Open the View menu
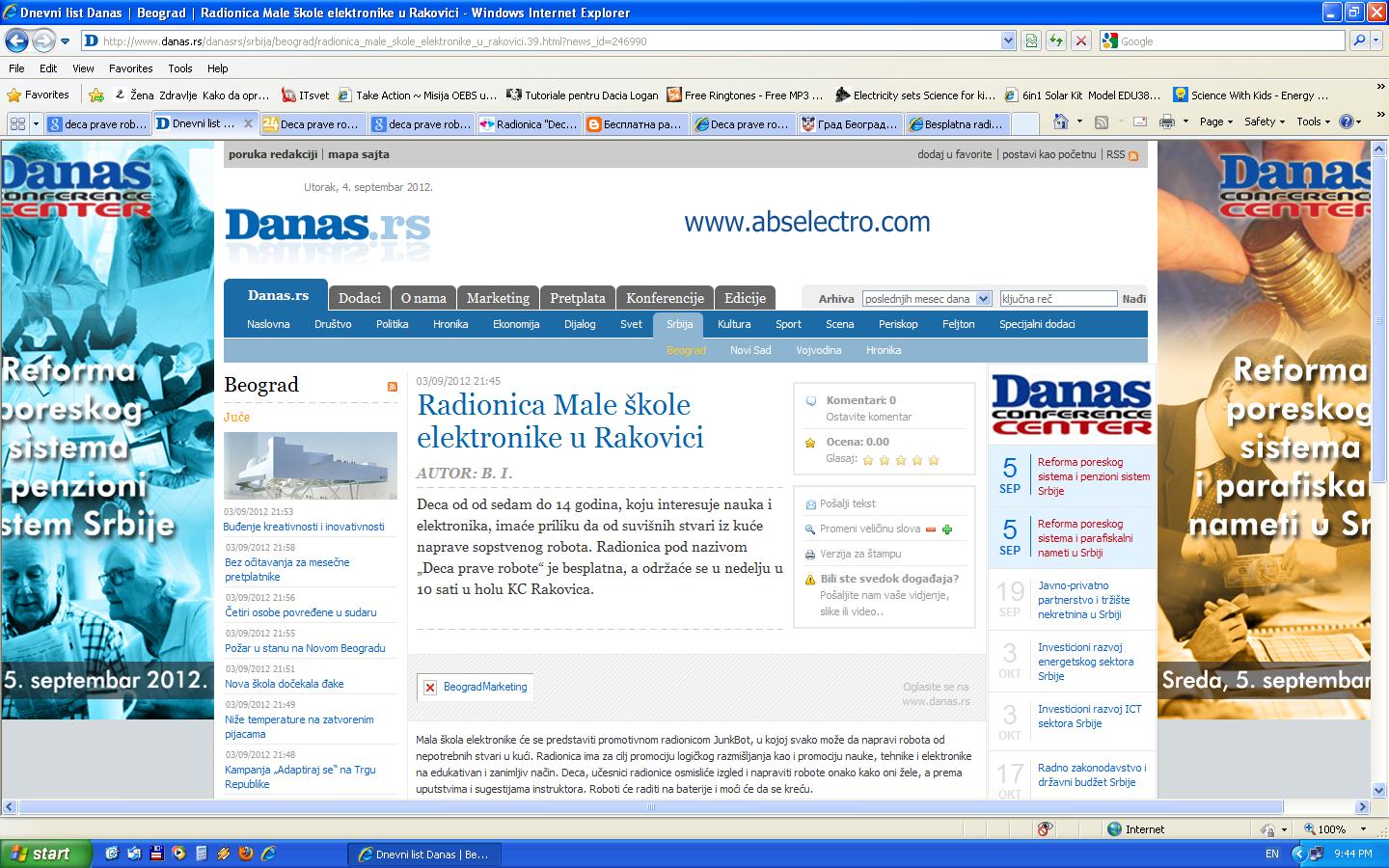 click(83, 68)
